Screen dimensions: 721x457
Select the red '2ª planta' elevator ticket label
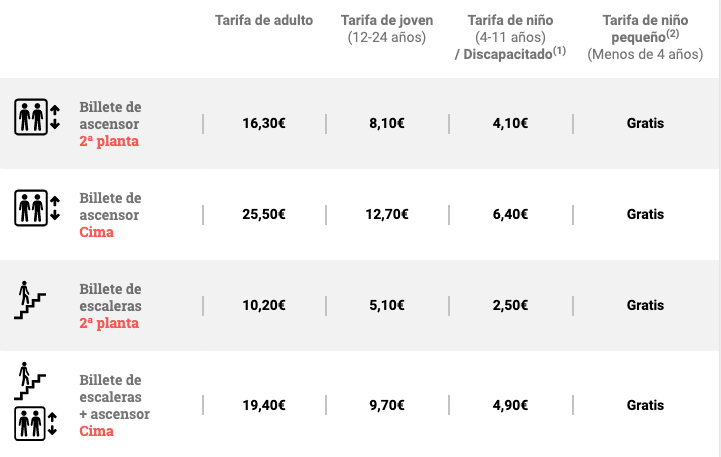109,141
